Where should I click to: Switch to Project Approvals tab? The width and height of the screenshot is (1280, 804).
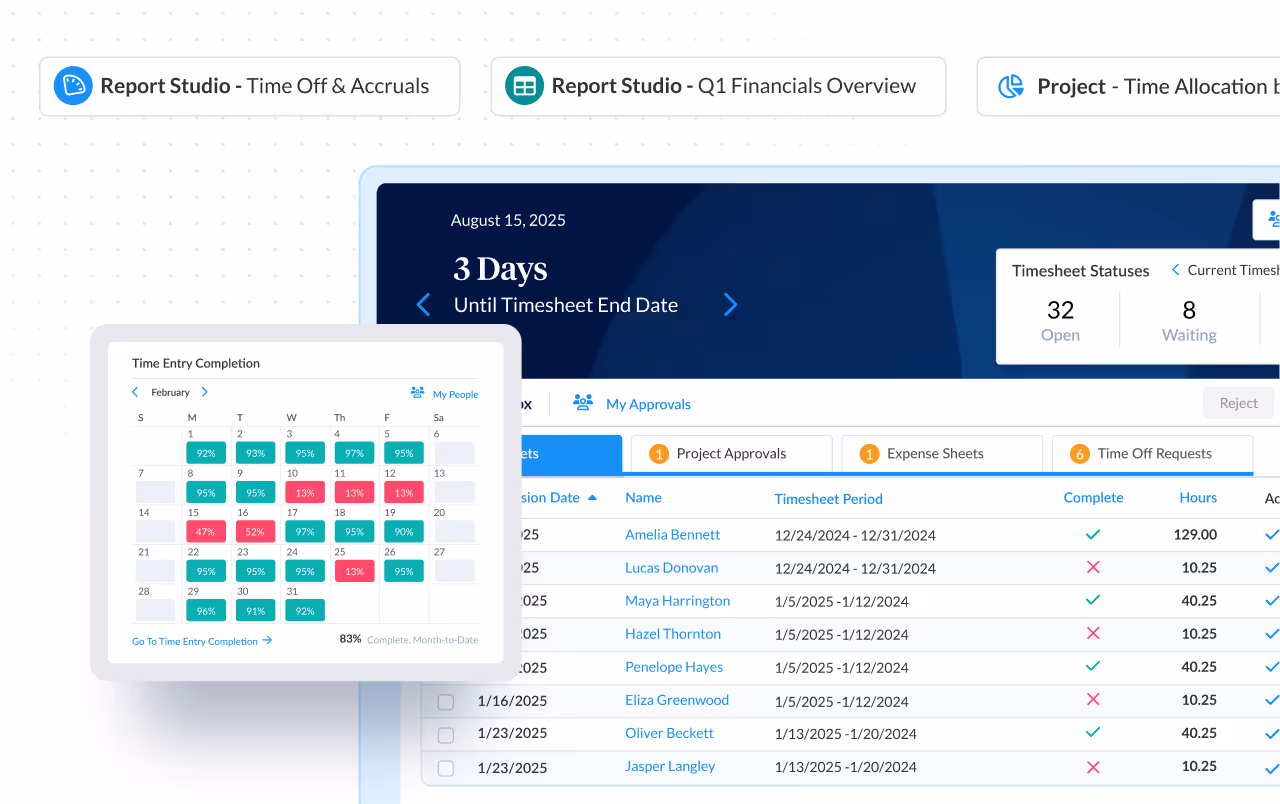pyautogui.click(x=731, y=454)
